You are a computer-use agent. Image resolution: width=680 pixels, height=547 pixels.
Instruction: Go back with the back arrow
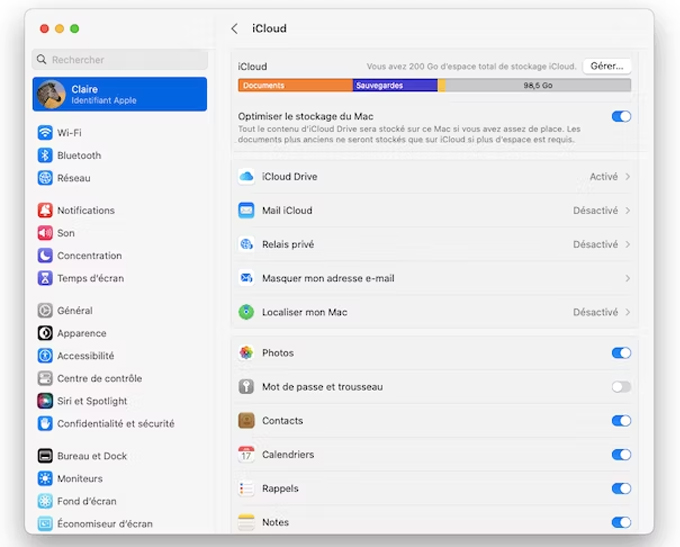pos(235,29)
